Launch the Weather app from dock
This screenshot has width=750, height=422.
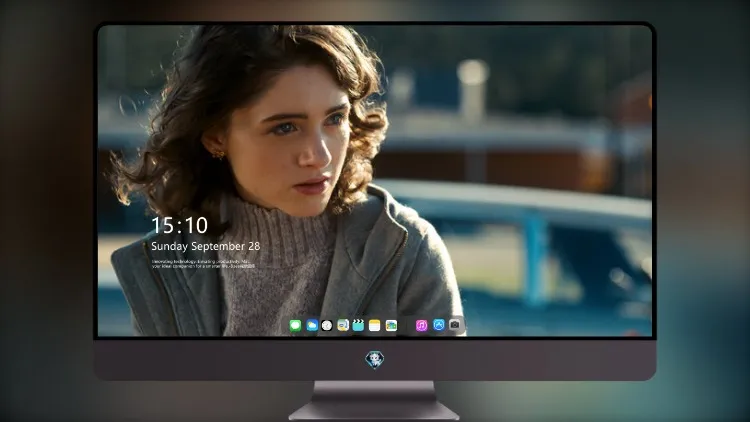pos(312,326)
